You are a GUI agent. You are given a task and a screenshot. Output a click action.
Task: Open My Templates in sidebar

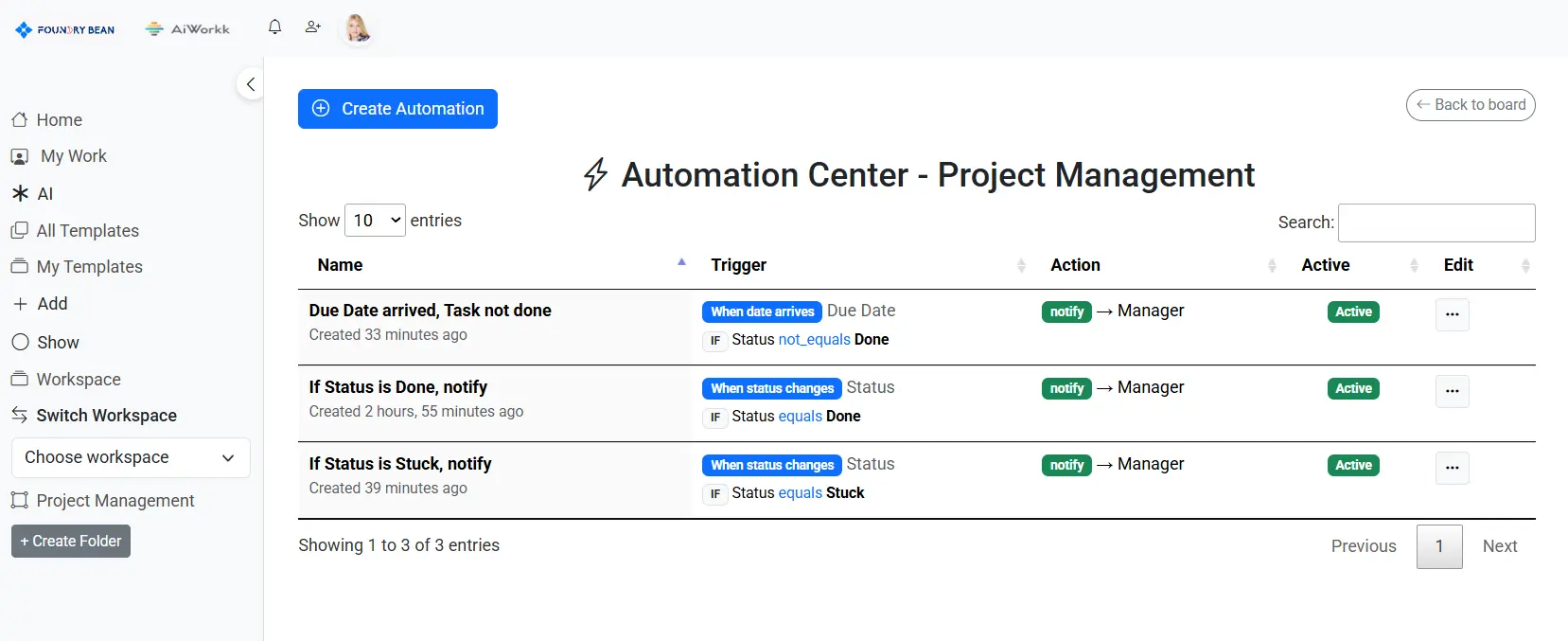click(x=77, y=267)
